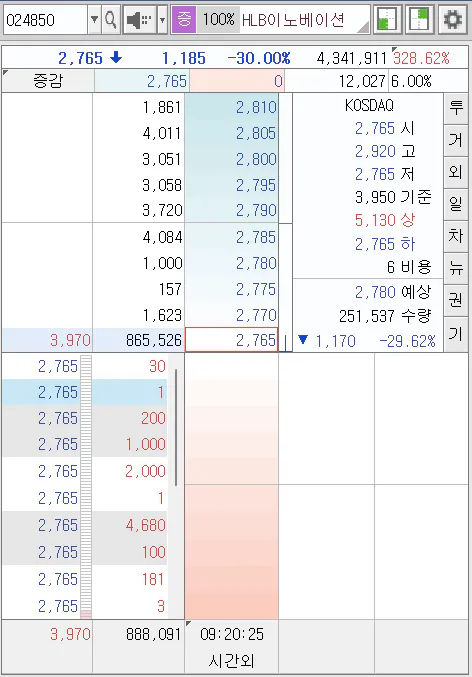472x677 pixels.
Task: Click the 시간외 after-hours label
Action: click(x=231, y=661)
